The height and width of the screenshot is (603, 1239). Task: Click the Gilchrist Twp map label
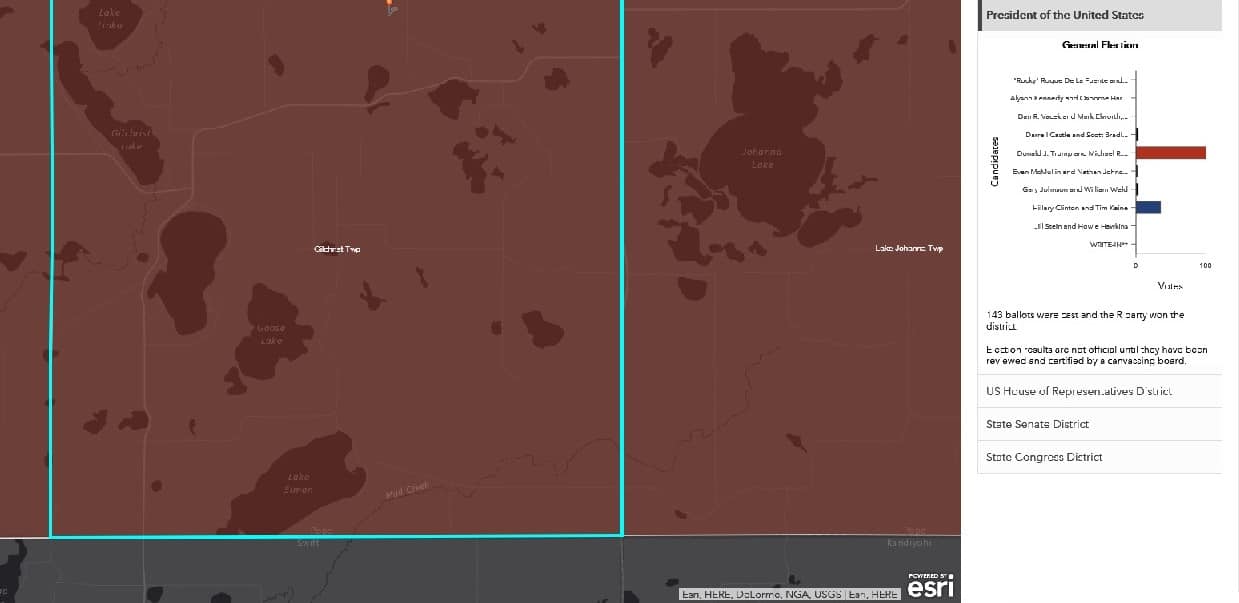point(337,249)
